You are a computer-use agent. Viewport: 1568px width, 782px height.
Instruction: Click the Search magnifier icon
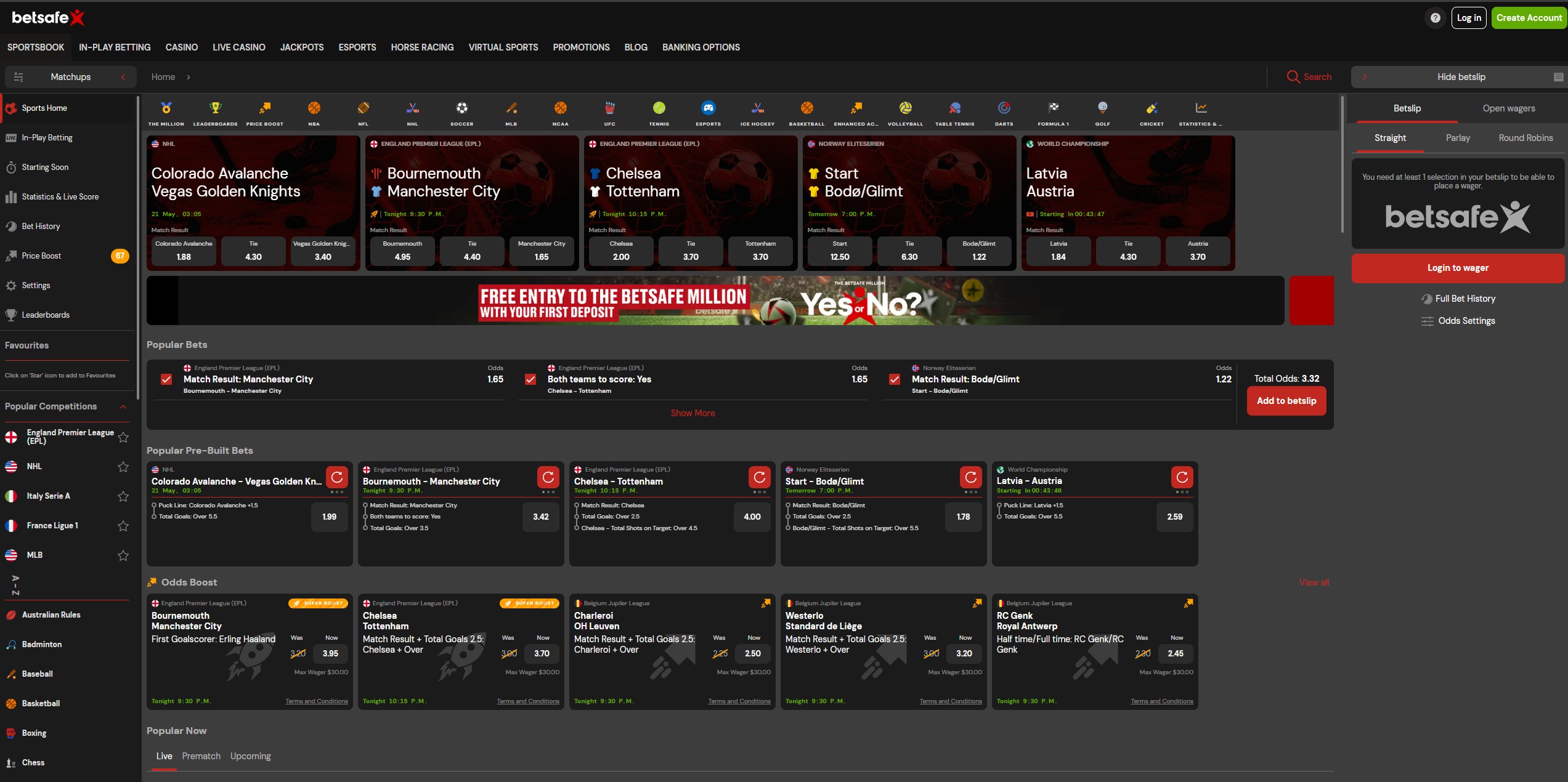click(x=1293, y=77)
